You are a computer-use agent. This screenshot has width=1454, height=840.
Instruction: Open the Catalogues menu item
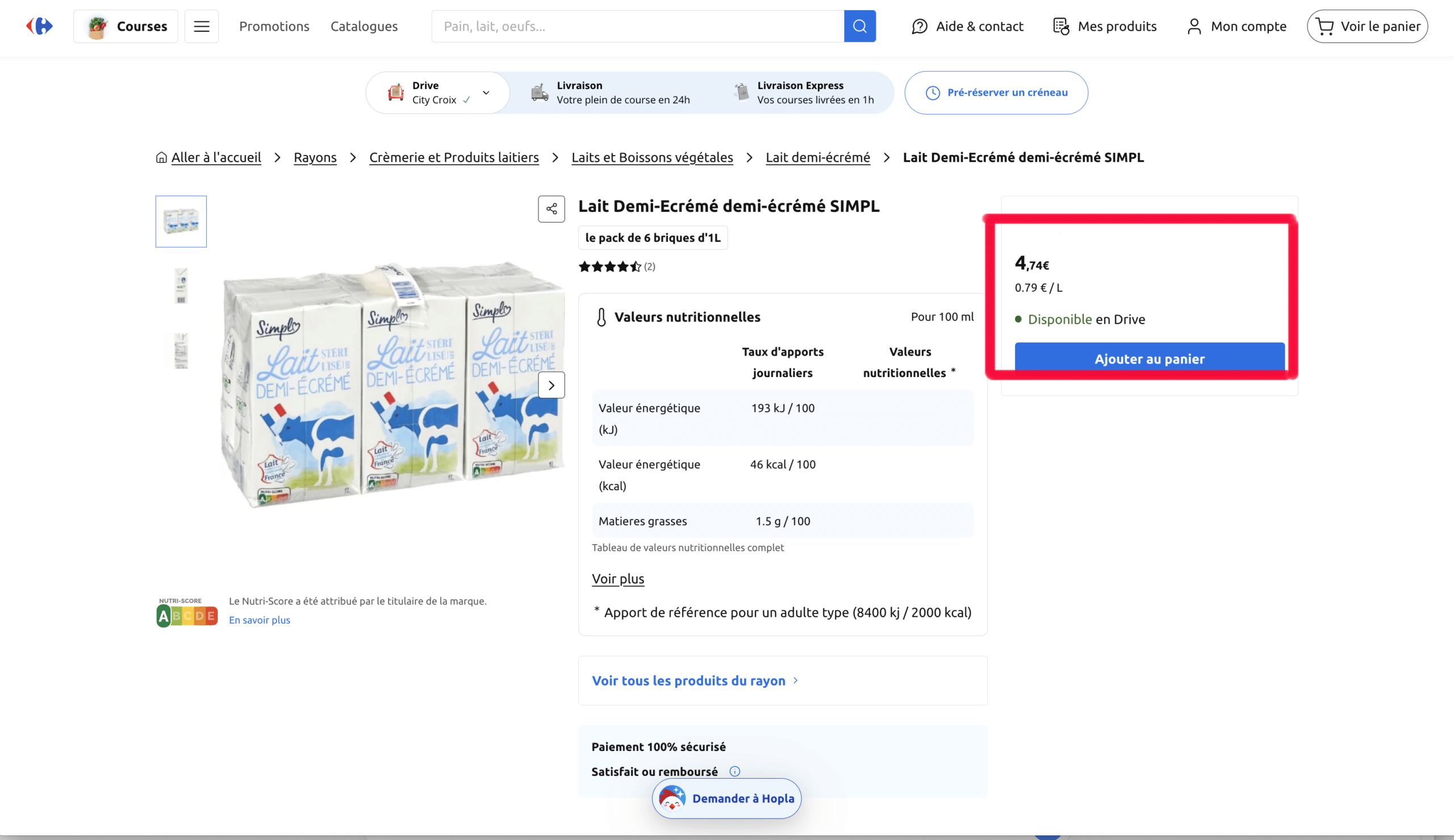pos(364,26)
